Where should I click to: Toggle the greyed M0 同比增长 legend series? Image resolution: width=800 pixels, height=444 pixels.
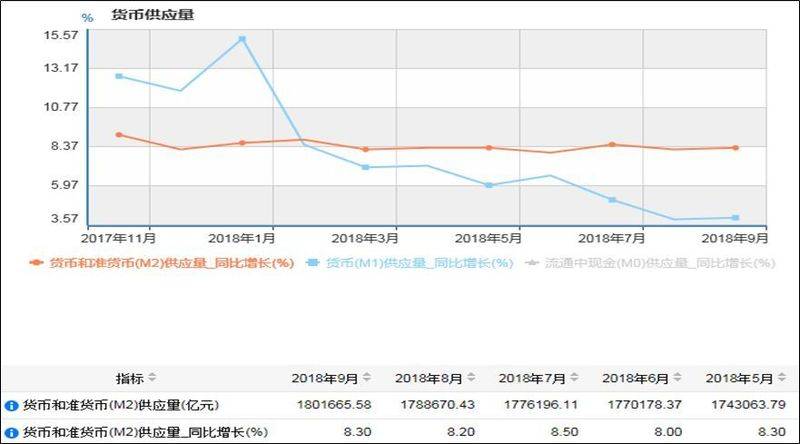point(651,263)
